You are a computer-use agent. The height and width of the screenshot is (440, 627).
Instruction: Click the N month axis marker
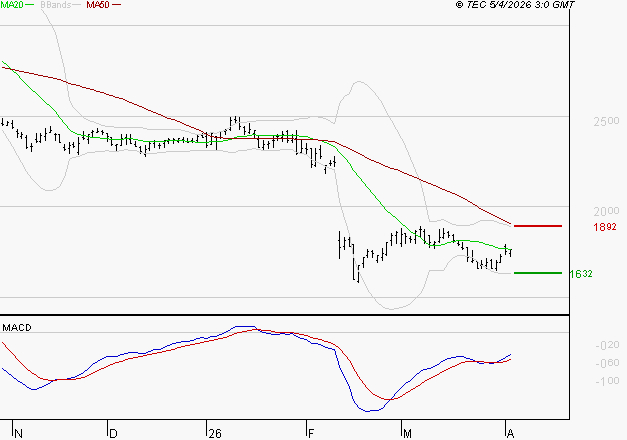18,434
